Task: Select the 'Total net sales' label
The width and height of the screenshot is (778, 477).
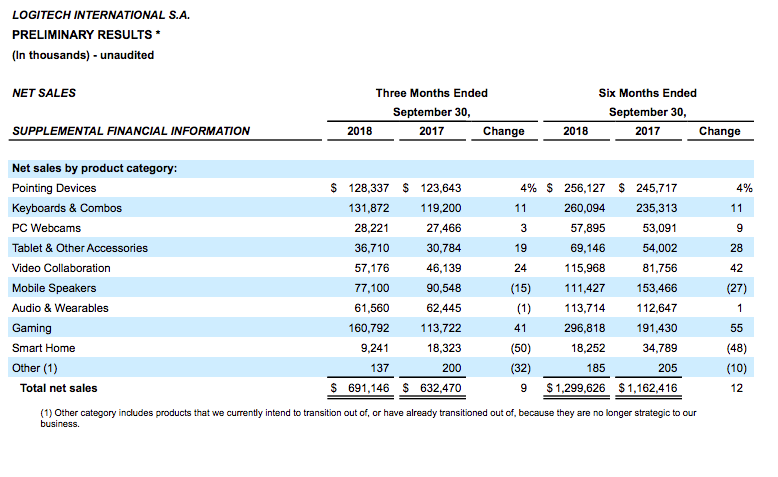Action: pos(59,388)
